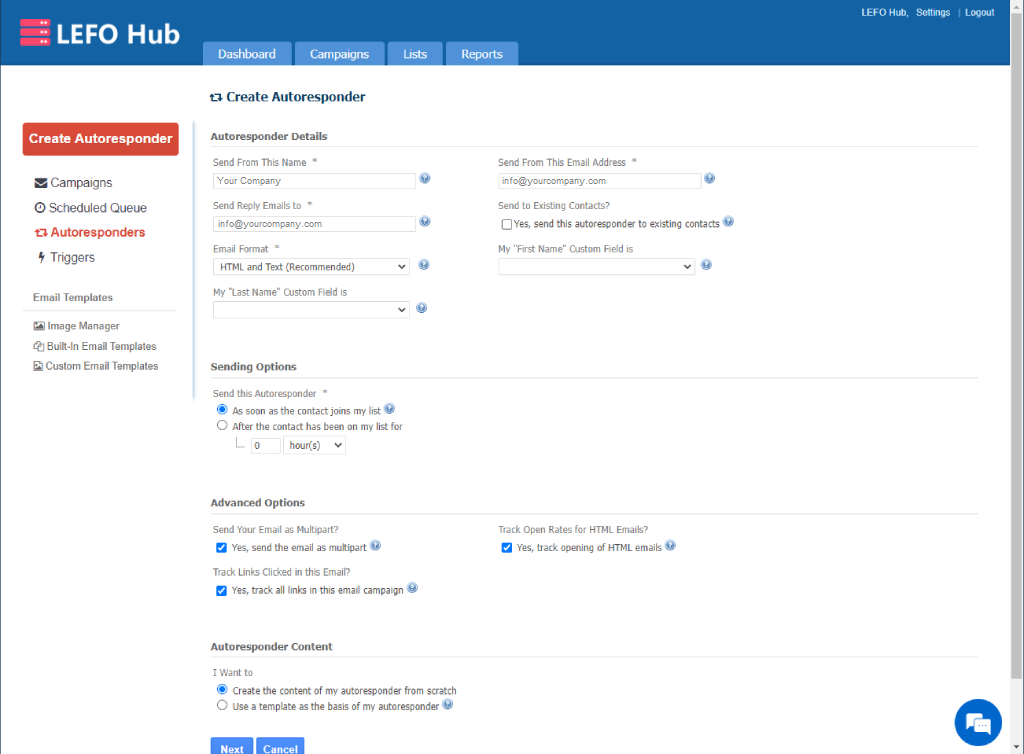Open the Email Format dropdown
1024x754 pixels.
coord(311,267)
